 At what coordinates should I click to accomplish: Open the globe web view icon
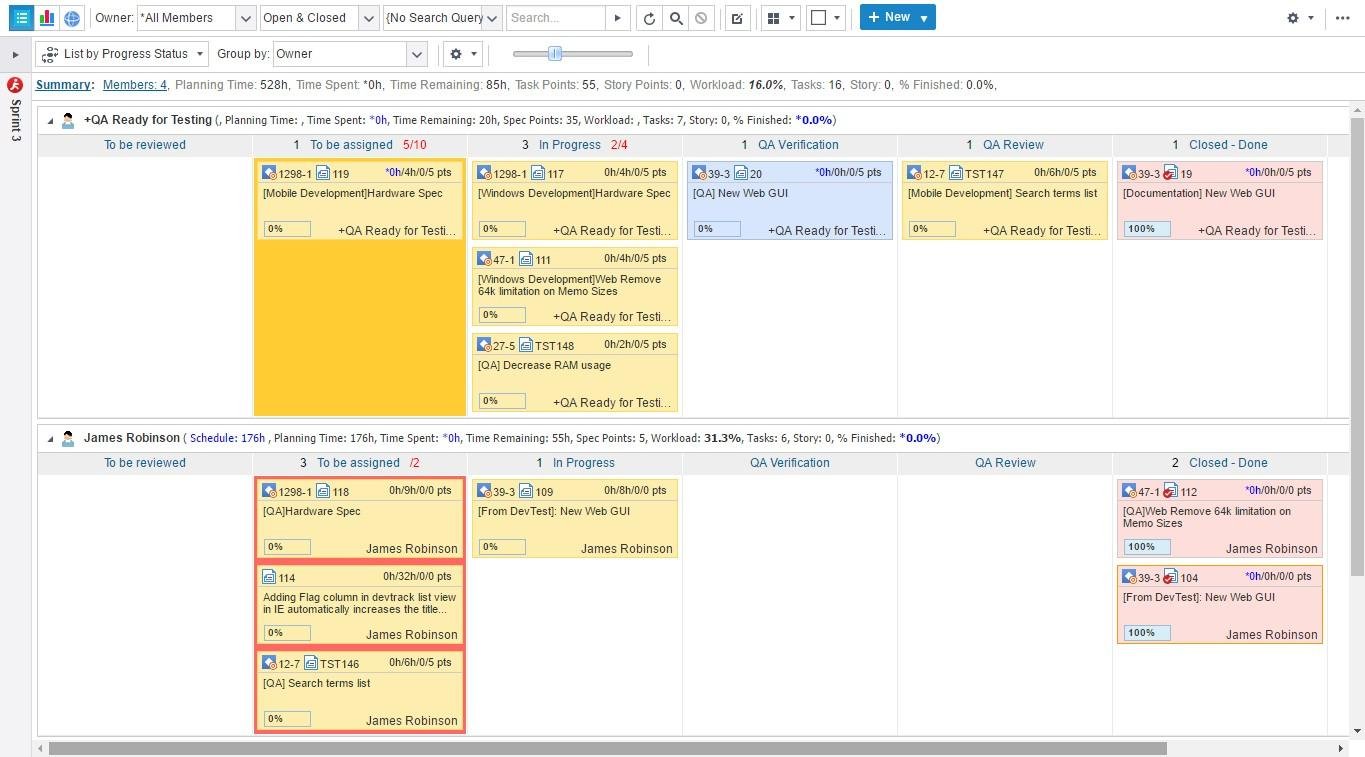click(72, 18)
